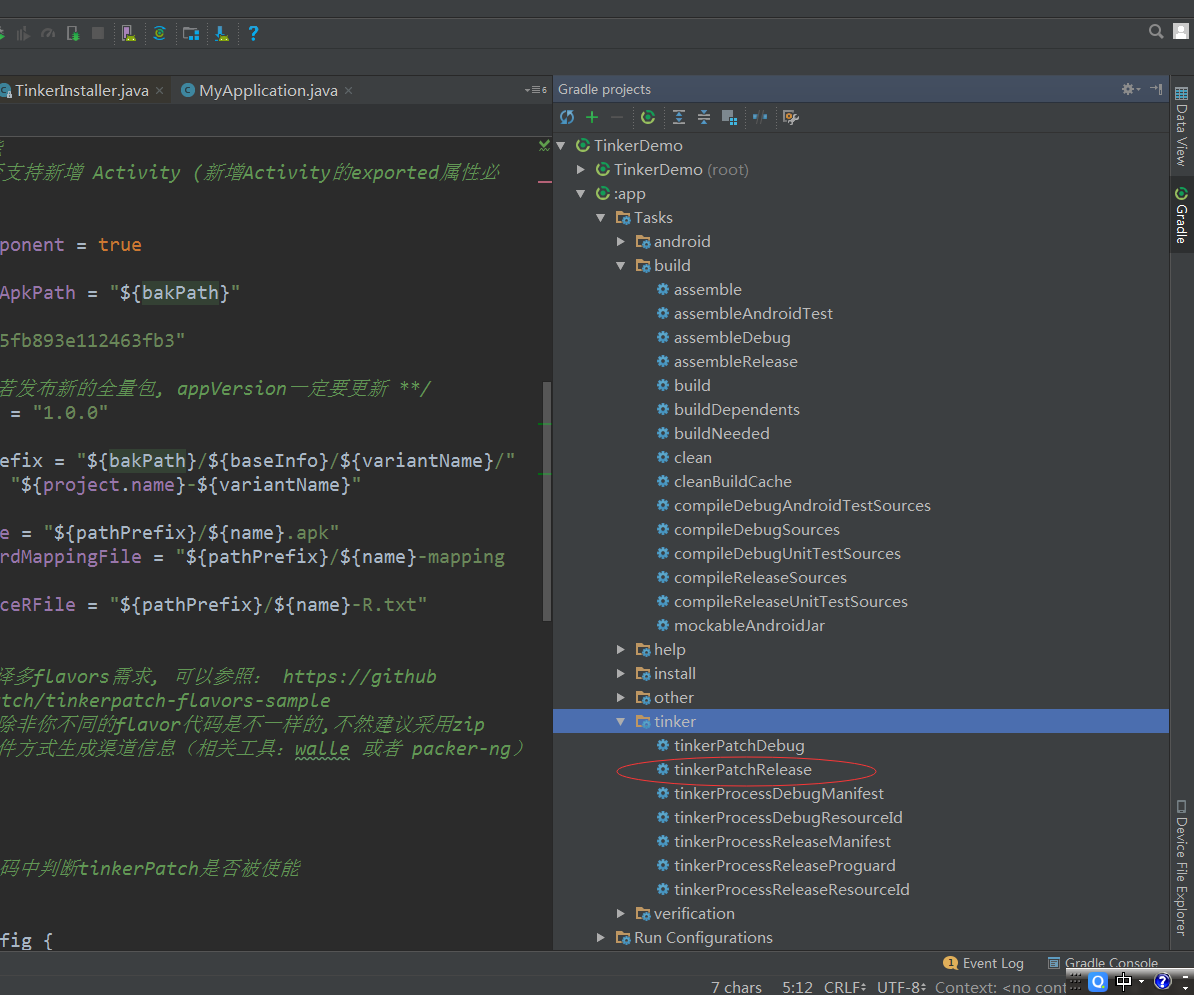Screen dimensions: 1194x995
Task: Open the Event Log panel
Action: coord(983,963)
